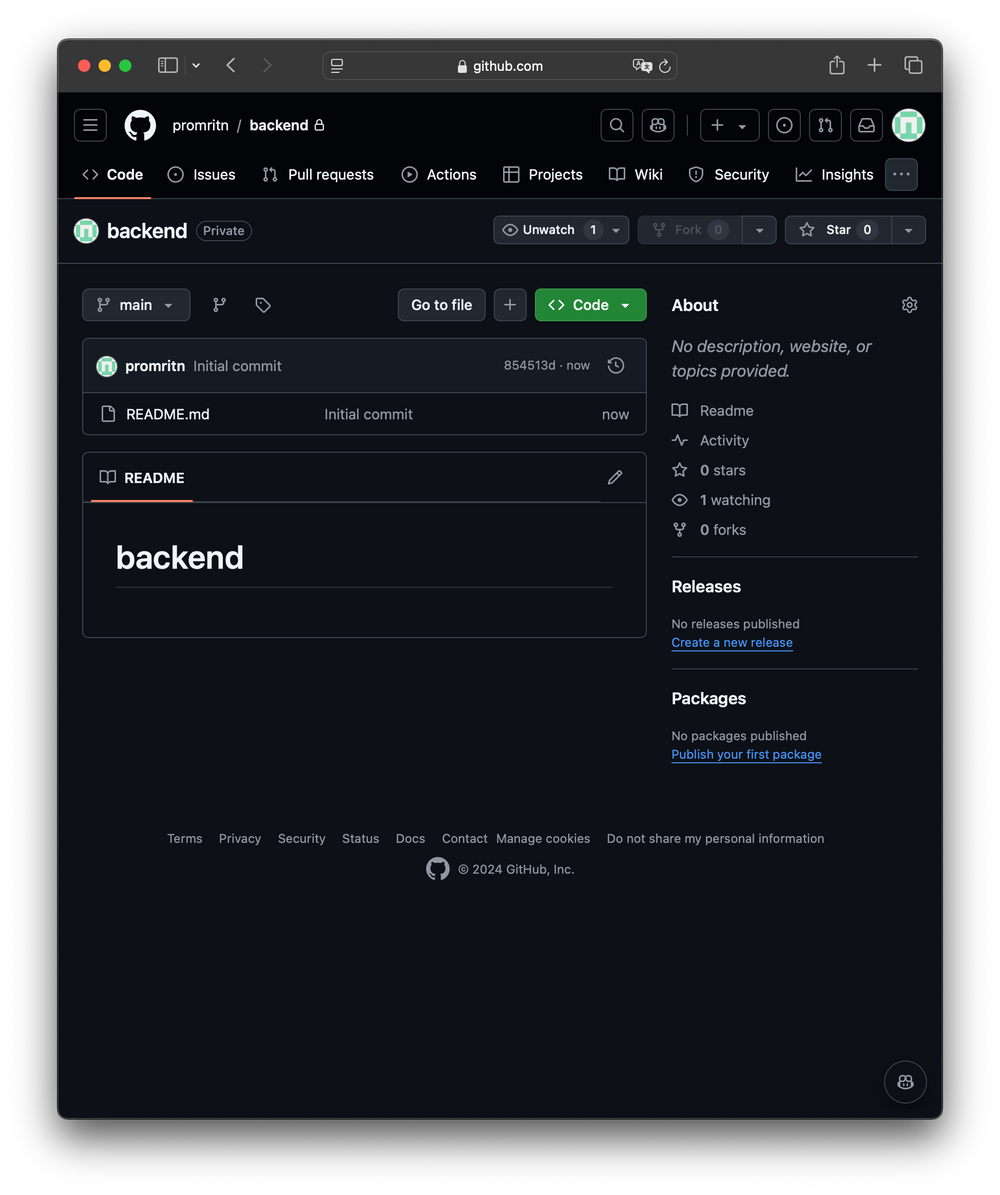1000x1195 pixels.
Task: Reload the page in Safari
Action: 665,66
